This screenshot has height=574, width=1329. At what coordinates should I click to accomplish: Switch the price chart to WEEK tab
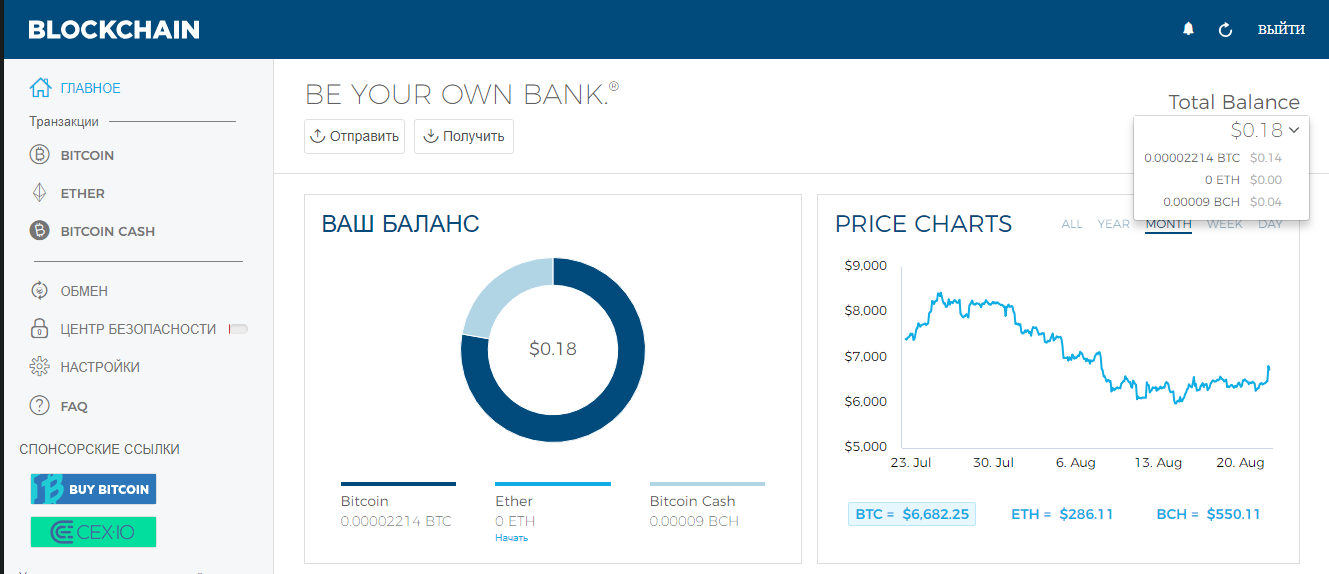pyautogui.click(x=1224, y=224)
